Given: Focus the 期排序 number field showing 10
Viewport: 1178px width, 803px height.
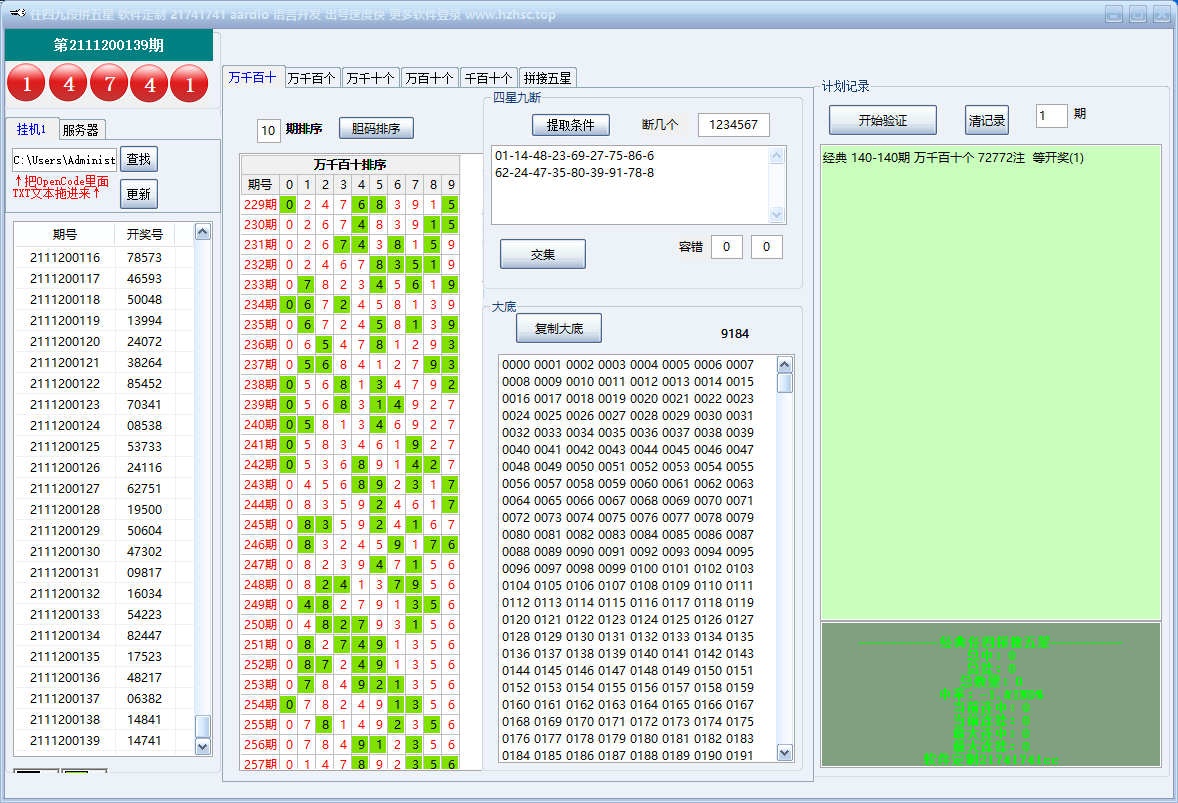Looking at the screenshot, I should point(268,131).
